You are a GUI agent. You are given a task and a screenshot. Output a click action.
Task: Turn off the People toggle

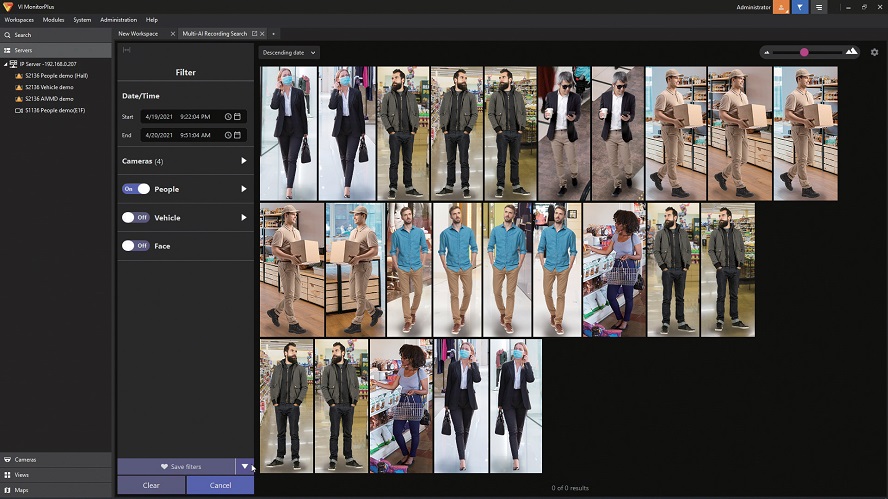click(x=136, y=189)
